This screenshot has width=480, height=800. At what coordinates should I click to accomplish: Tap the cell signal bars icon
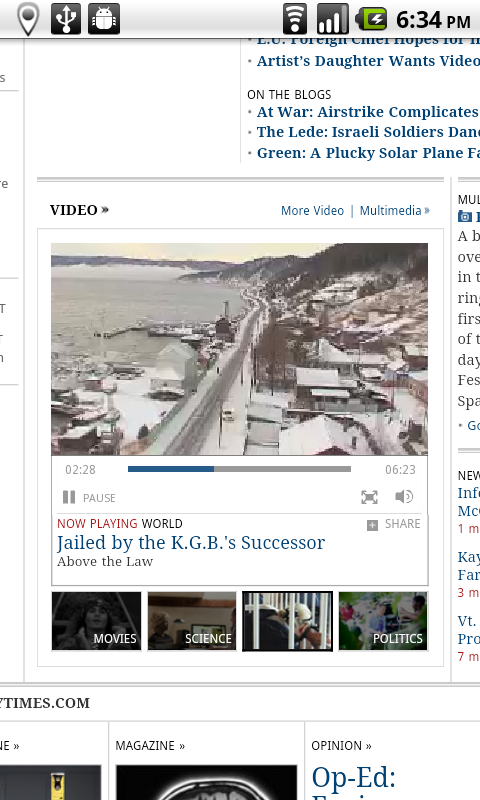(333, 19)
